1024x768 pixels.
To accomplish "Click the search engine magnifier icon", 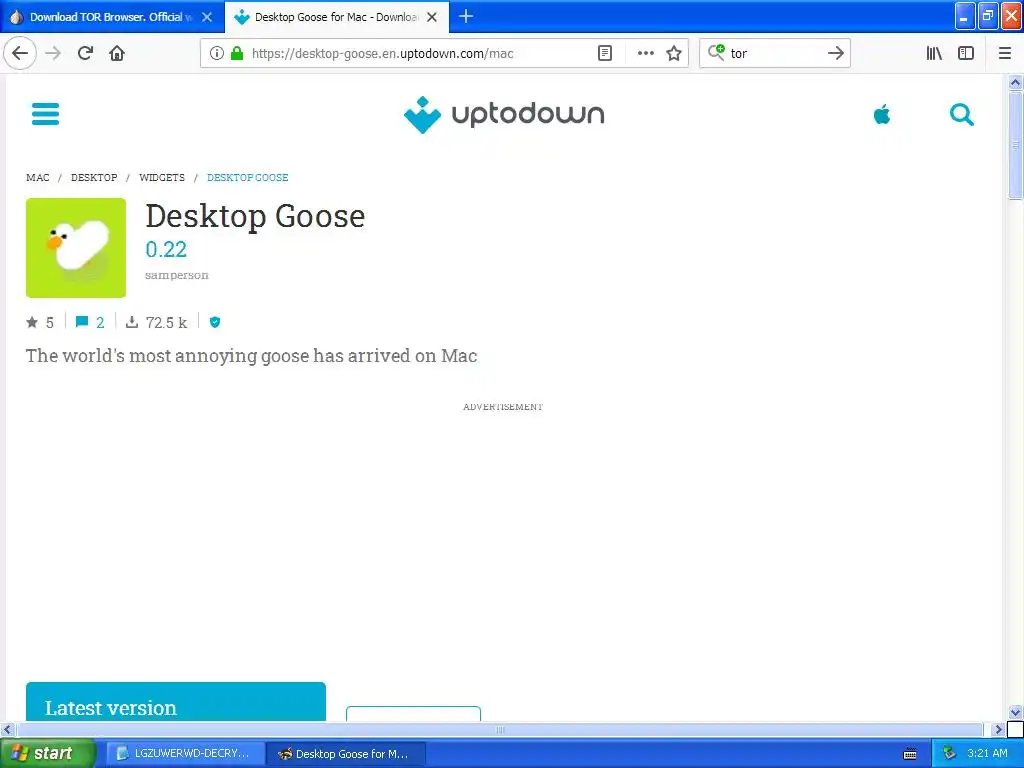I will (716, 52).
